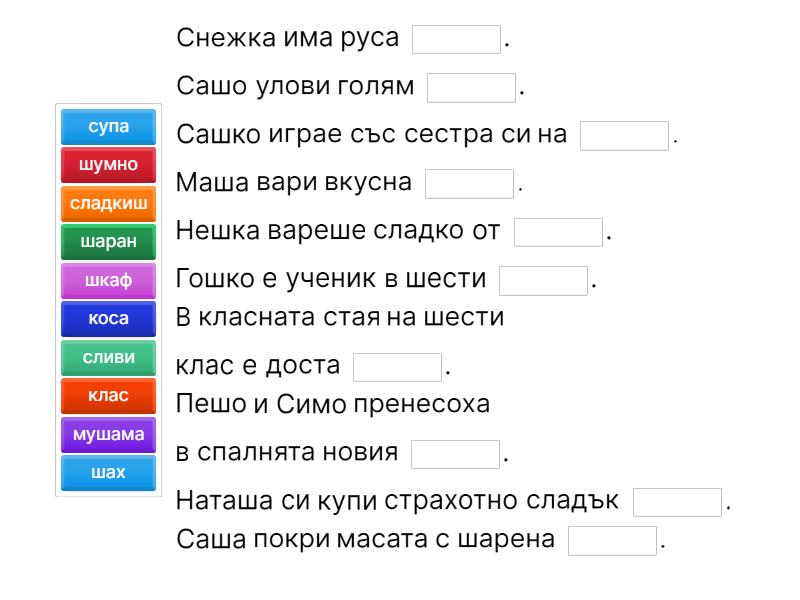Screen dimensions: 800x600
Task: Click the purple 'мушама' word tile
Action: (108, 433)
